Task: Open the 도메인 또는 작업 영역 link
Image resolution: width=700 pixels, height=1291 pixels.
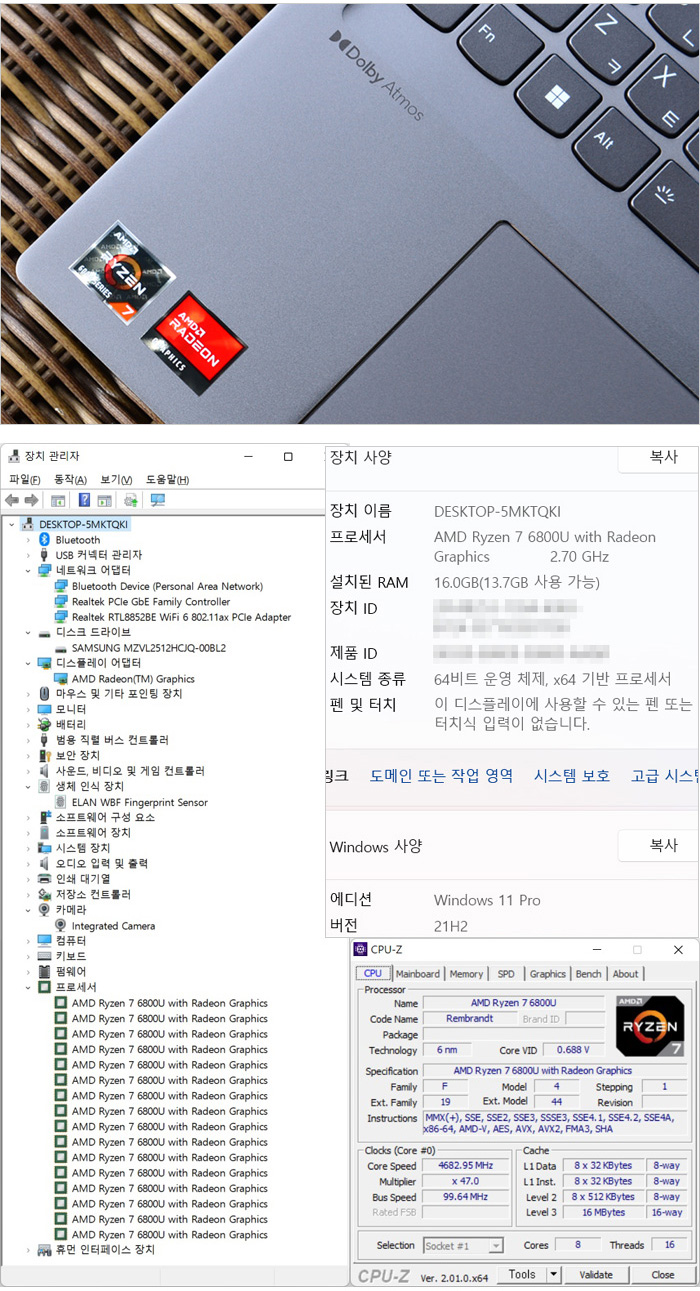Action: point(441,776)
